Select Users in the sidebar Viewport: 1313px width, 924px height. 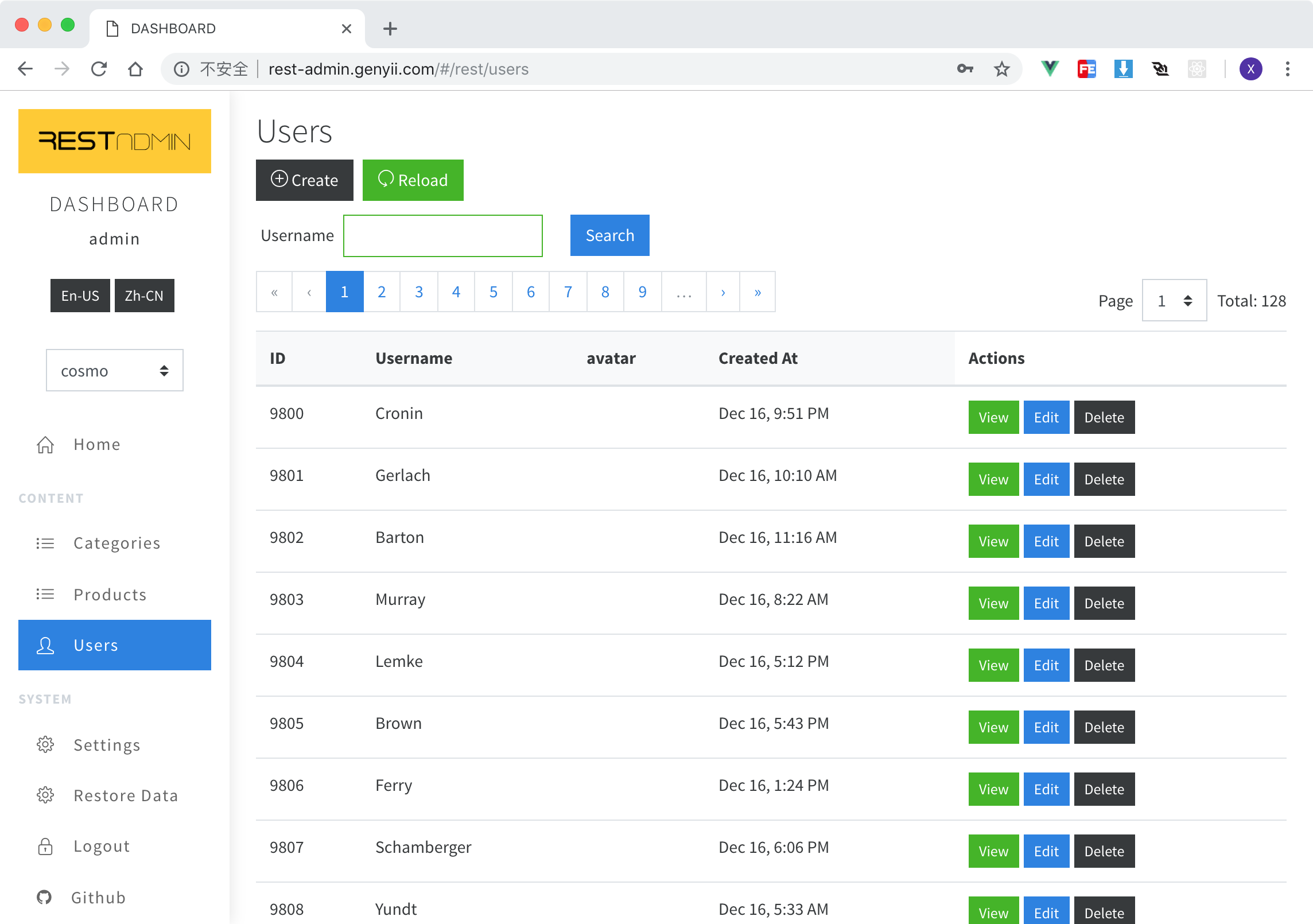pos(115,645)
